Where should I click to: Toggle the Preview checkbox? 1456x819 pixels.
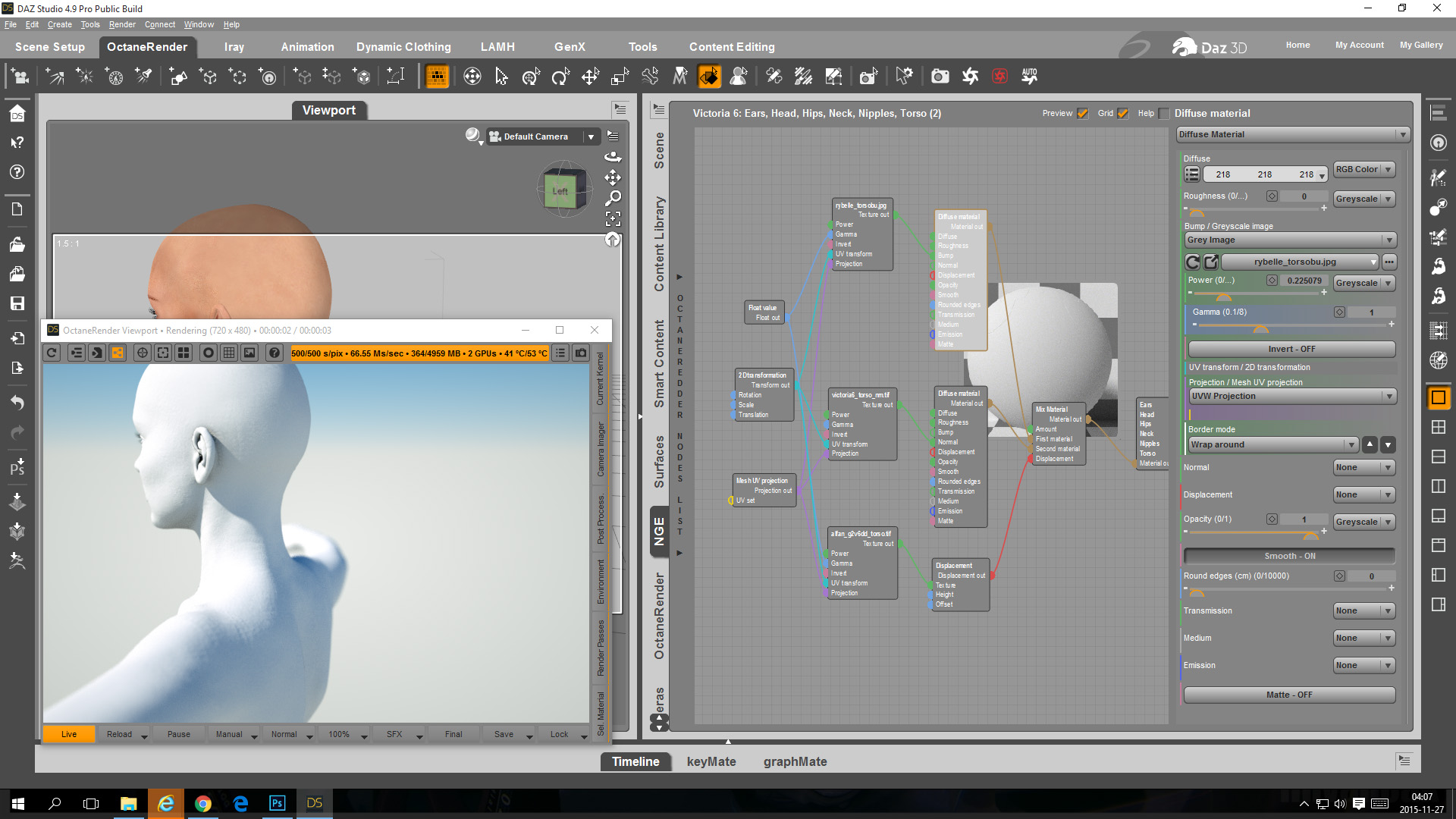pos(1083,114)
